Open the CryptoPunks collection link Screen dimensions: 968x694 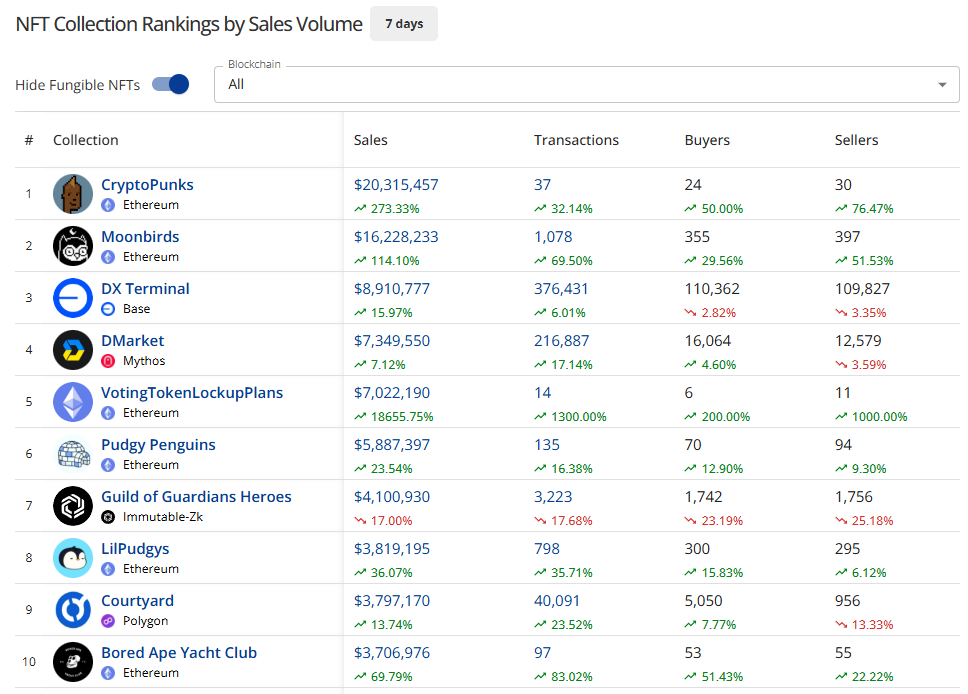click(x=147, y=185)
